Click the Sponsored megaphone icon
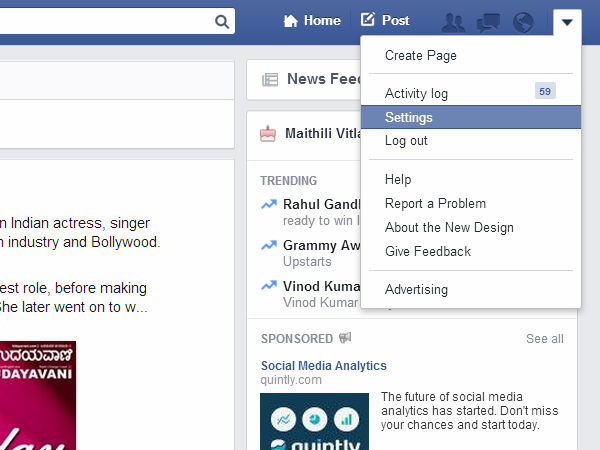The height and width of the screenshot is (450, 600). tap(345, 338)
